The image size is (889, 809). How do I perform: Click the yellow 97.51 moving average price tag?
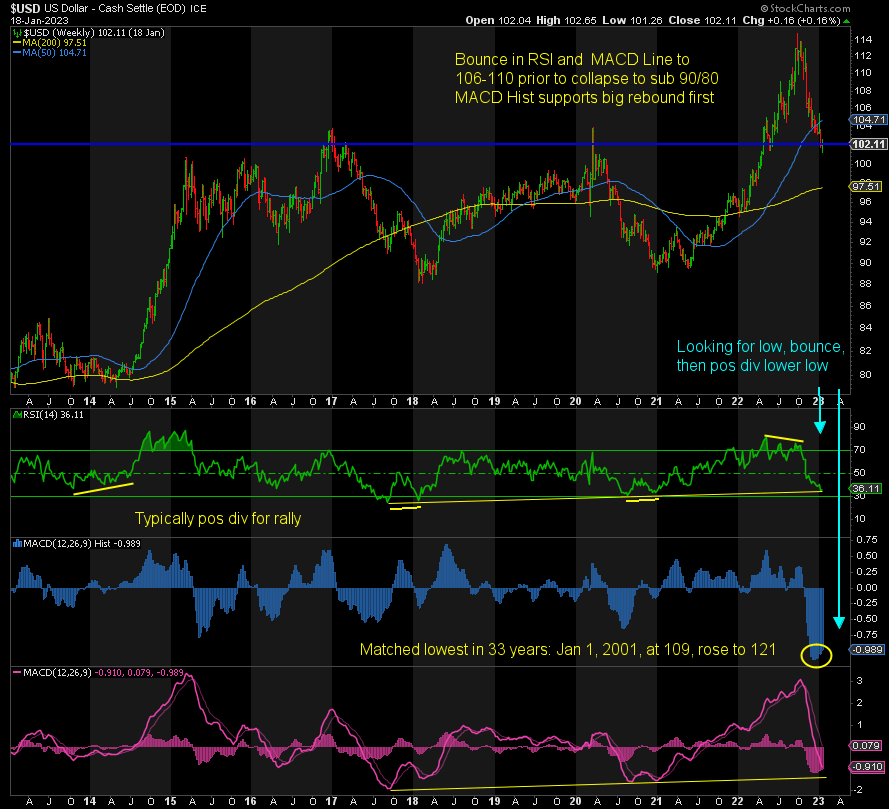(x=864, y=186)
